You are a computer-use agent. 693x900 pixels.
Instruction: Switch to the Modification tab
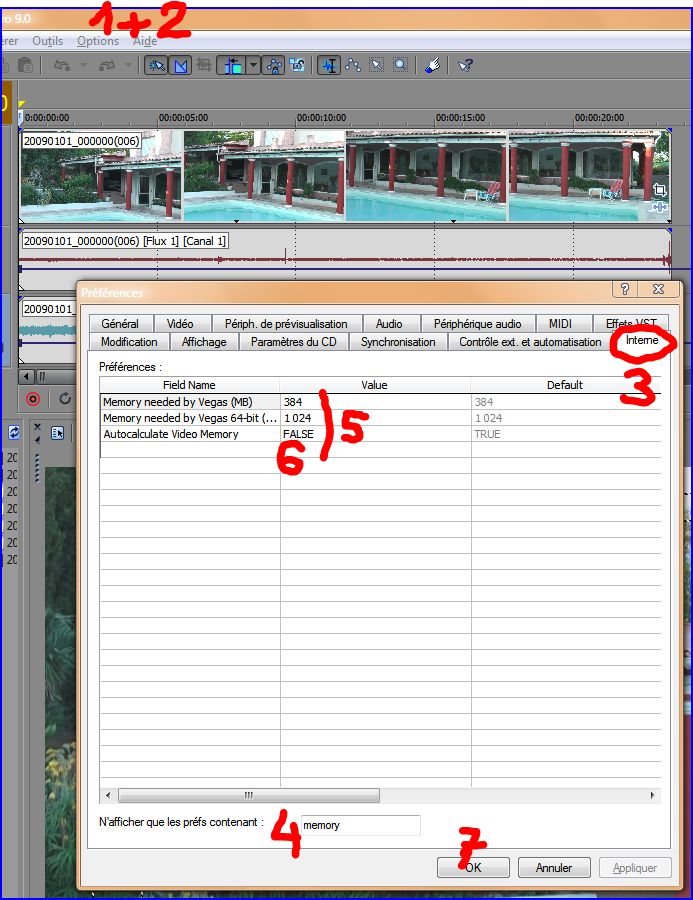[x=129, y=342]
